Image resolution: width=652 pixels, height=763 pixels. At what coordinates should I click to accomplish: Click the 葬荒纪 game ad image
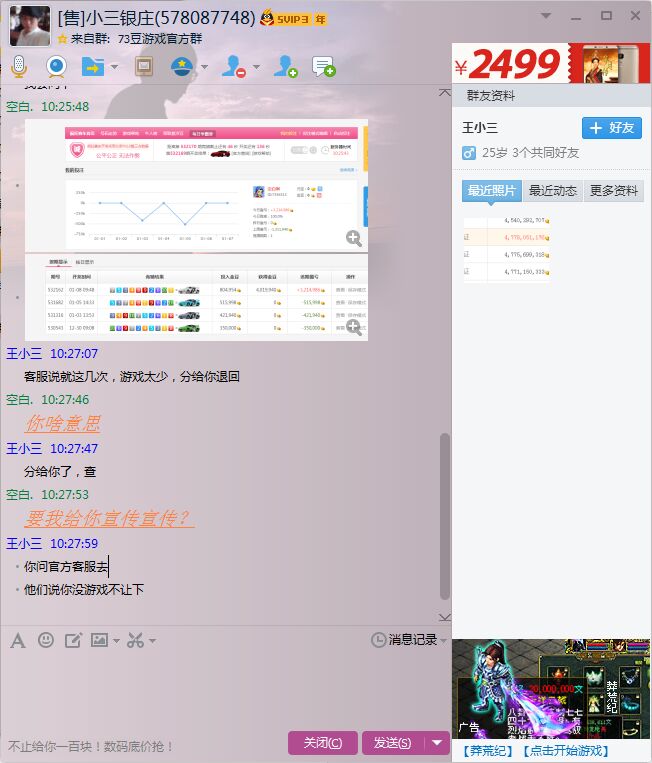551,689
